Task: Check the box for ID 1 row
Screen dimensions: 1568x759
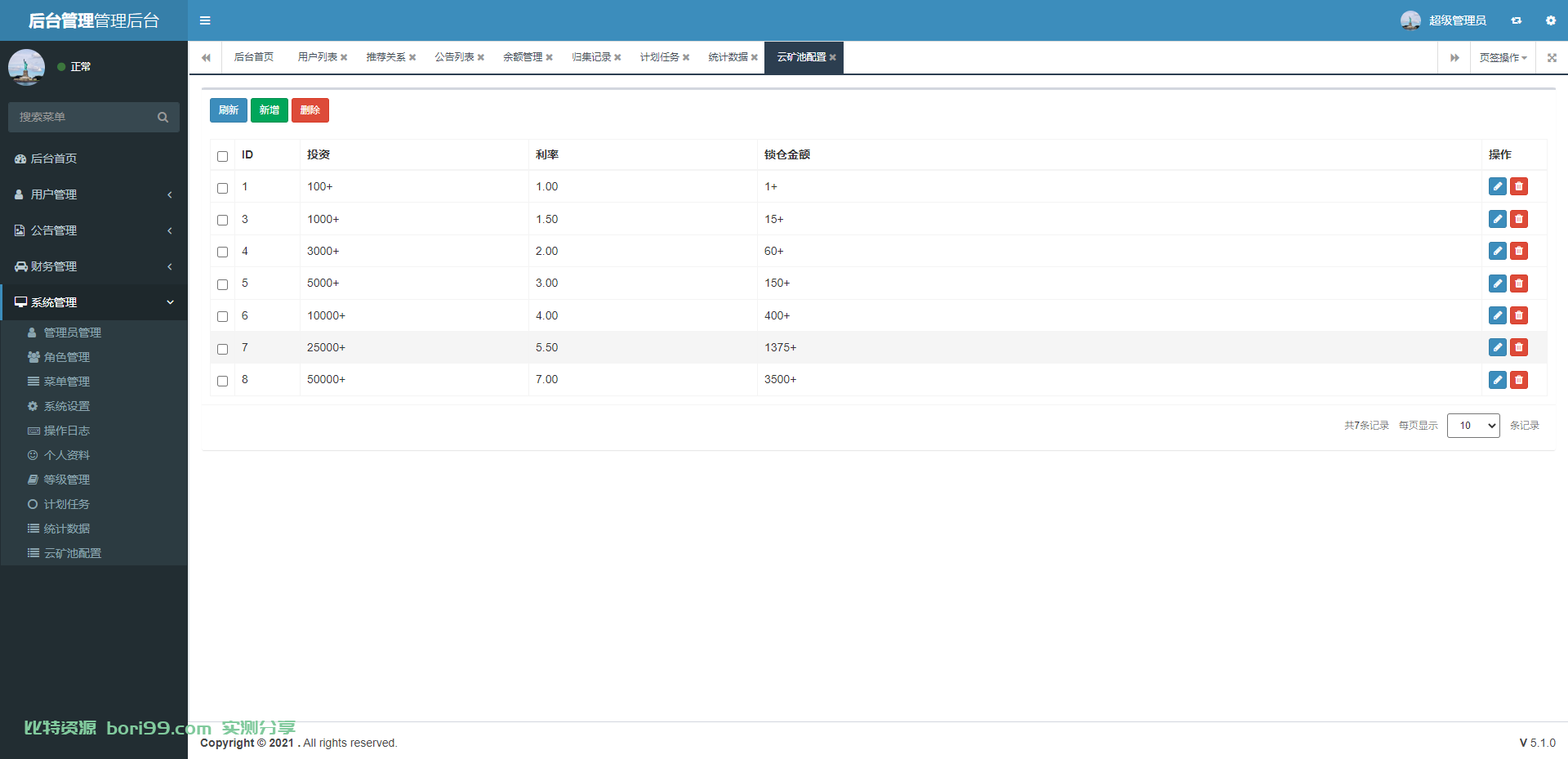Action: [x=222, y=188]
